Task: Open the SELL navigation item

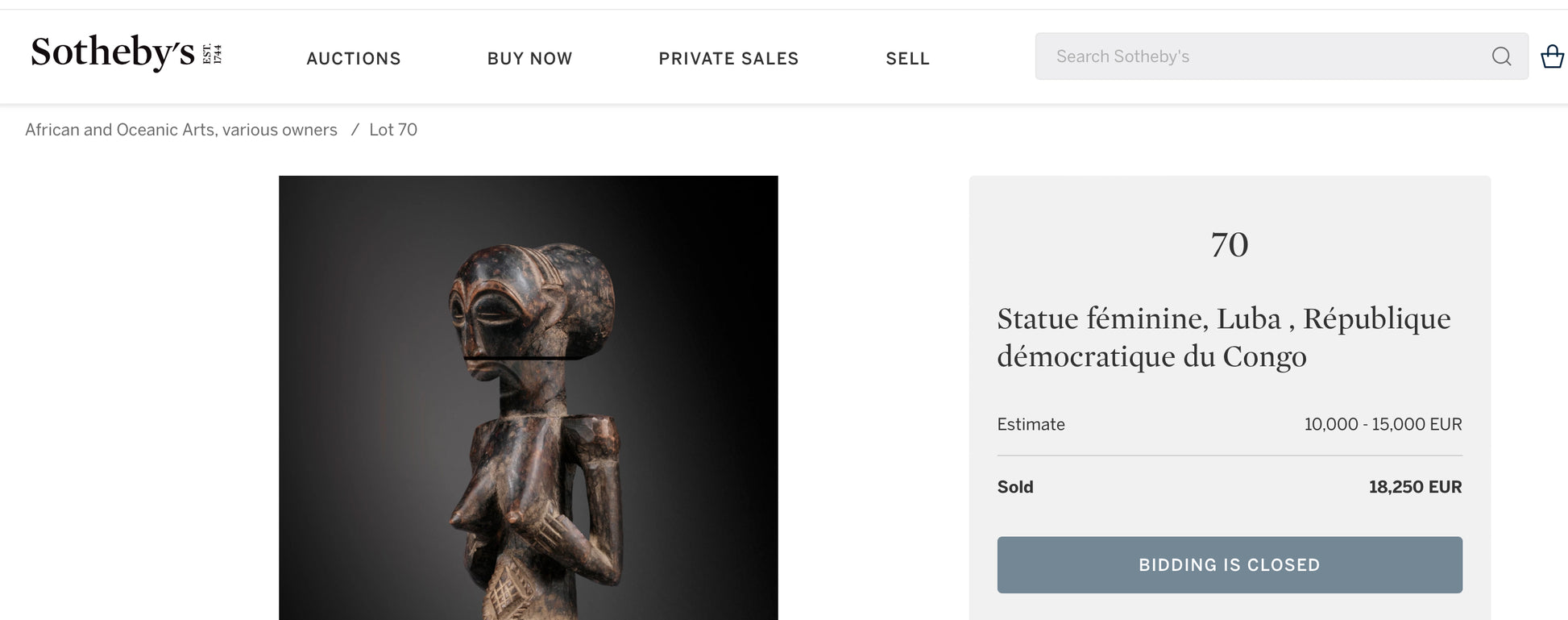Action: pyautogui.click(x=907, y=59)
